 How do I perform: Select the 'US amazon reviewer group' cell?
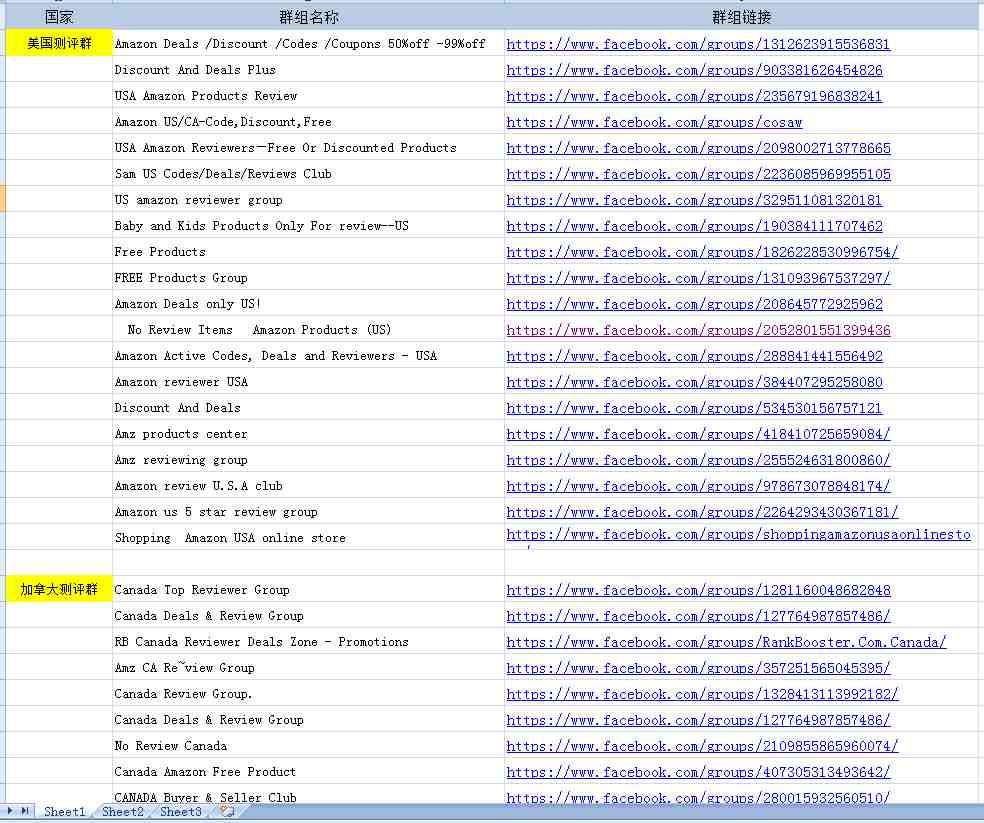tap(308, 200)
